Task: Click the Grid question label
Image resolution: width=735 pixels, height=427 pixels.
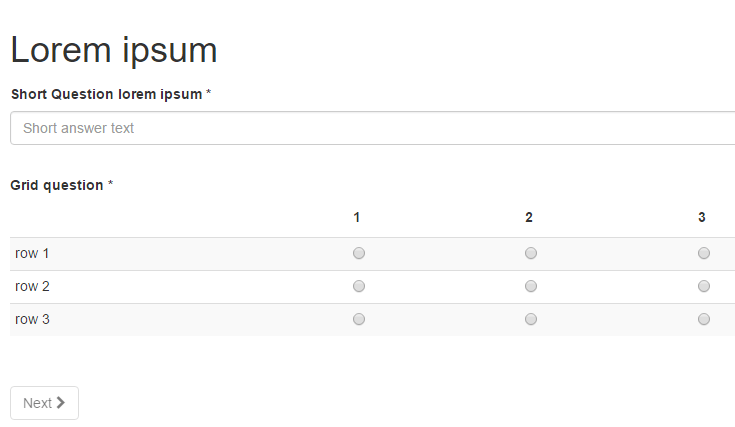Action: click(x=57, y=185)
